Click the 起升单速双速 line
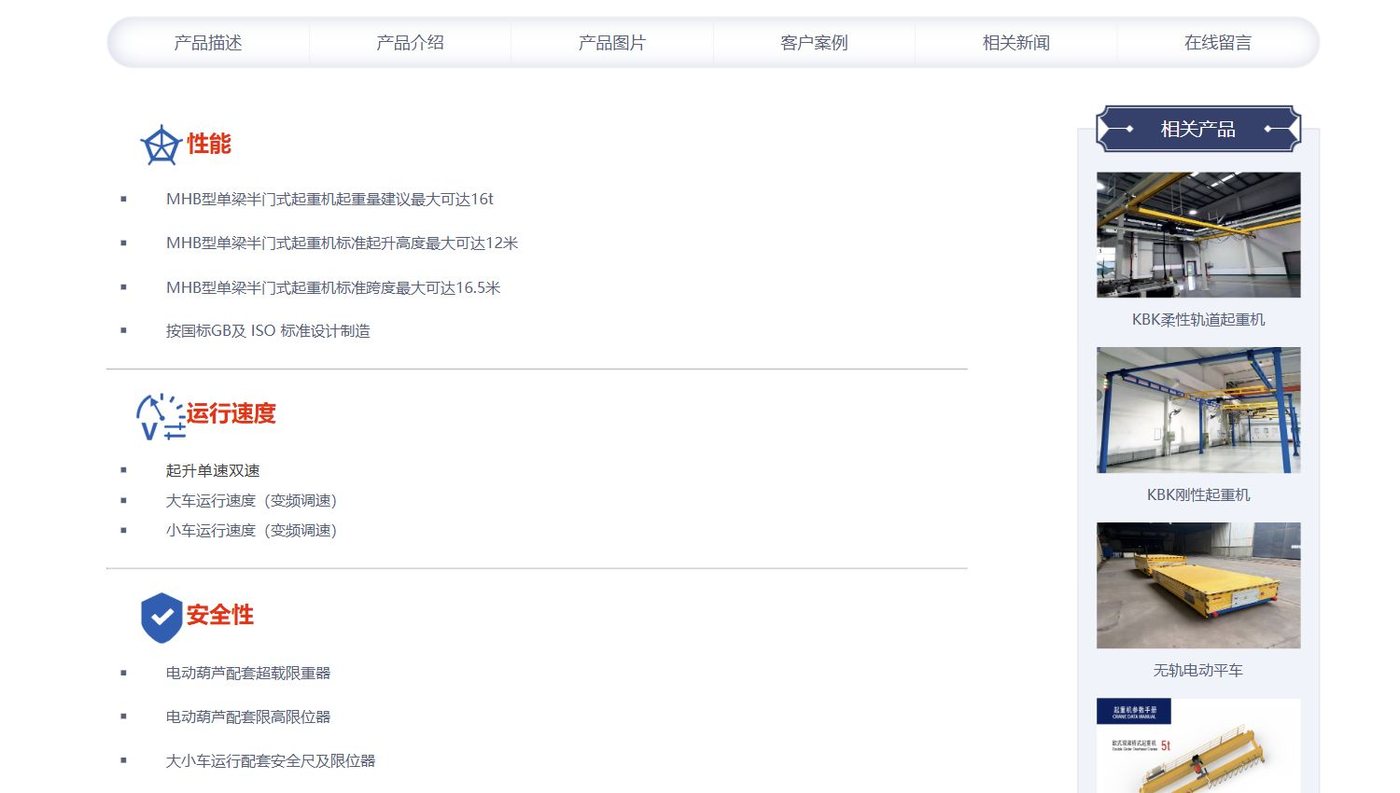Image resolution: width=1400 pixels, height=793 pixels. (213, 471)
